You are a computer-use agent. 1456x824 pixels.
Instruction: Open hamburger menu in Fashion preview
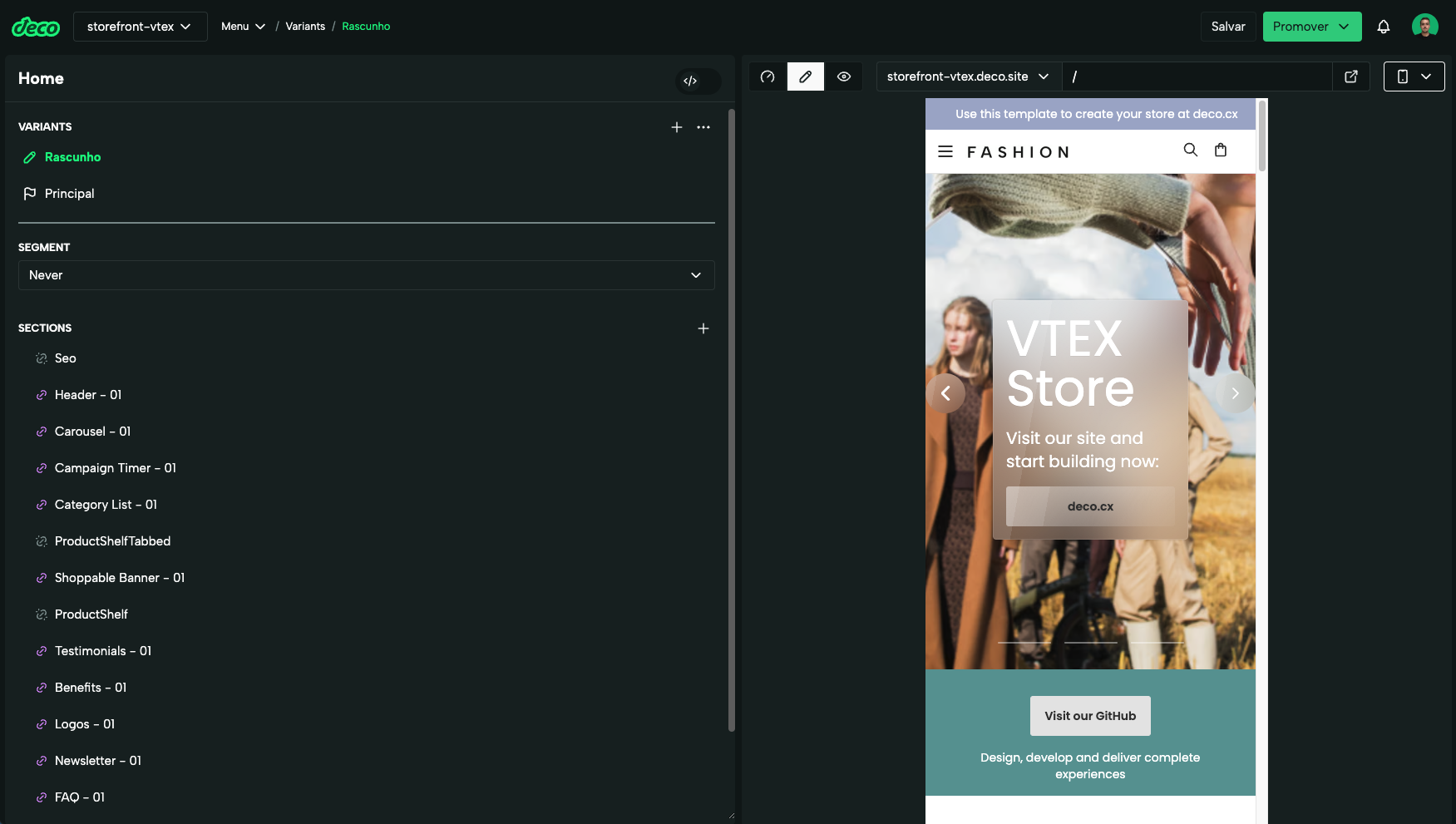(x=945, y=151)
